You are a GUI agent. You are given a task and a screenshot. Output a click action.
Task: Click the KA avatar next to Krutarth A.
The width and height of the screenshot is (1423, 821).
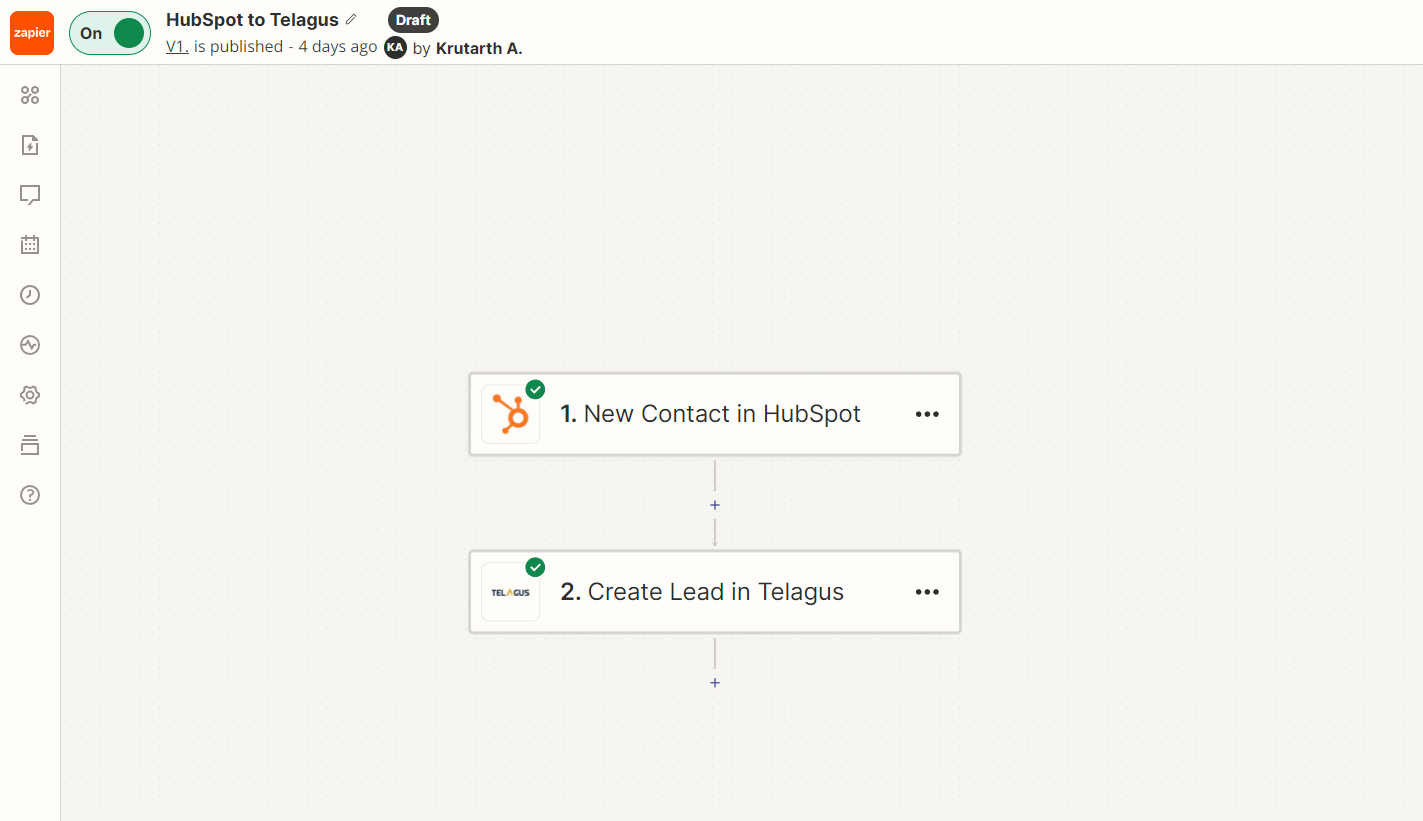pos(395,47)
